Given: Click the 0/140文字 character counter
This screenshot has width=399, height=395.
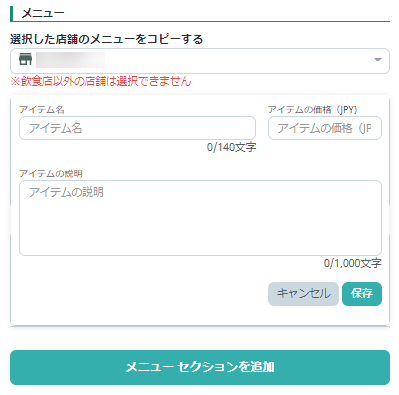Looking at the screenshot, I should pyautogui.click(x=231, y=147).
